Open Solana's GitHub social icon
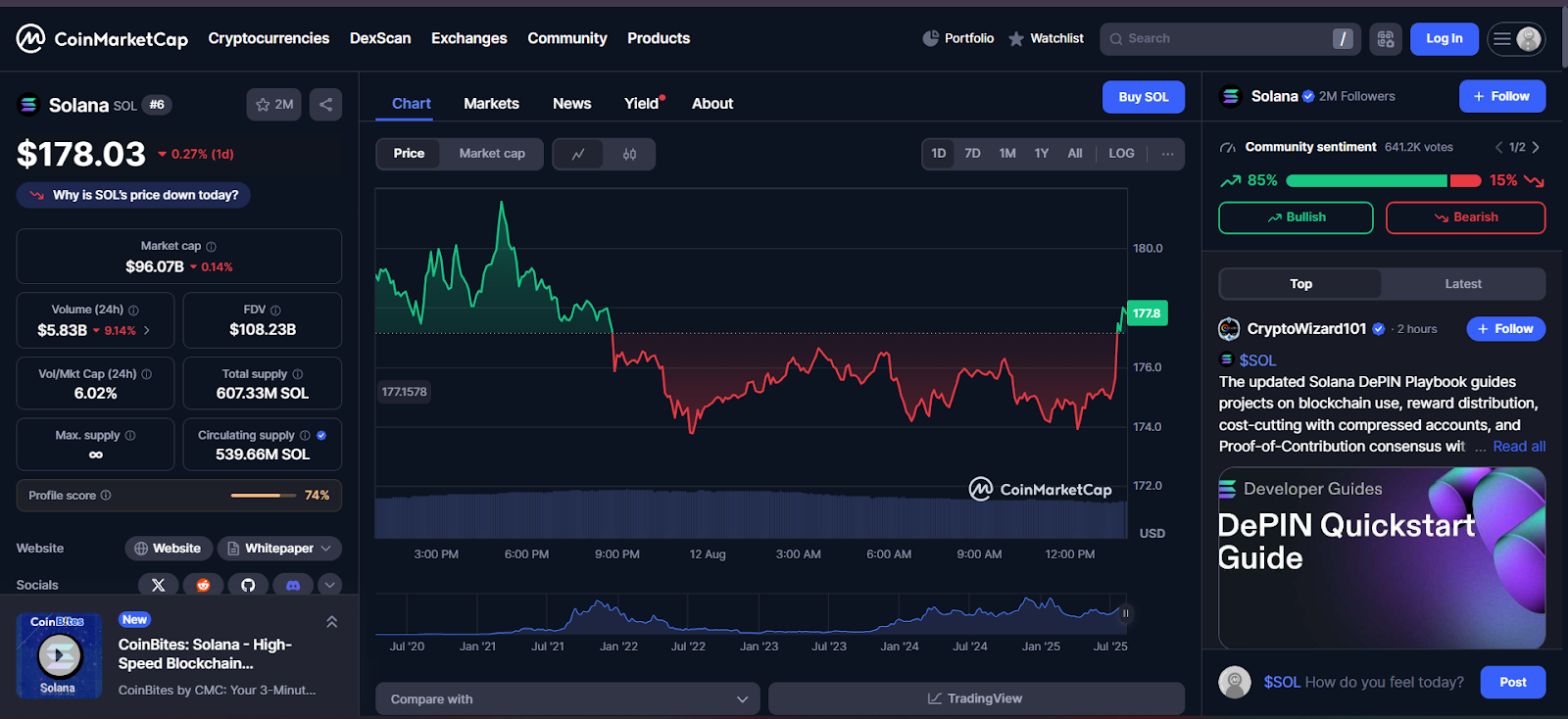1568x719 pixels. pyautogui.click(x=248, y=585)
